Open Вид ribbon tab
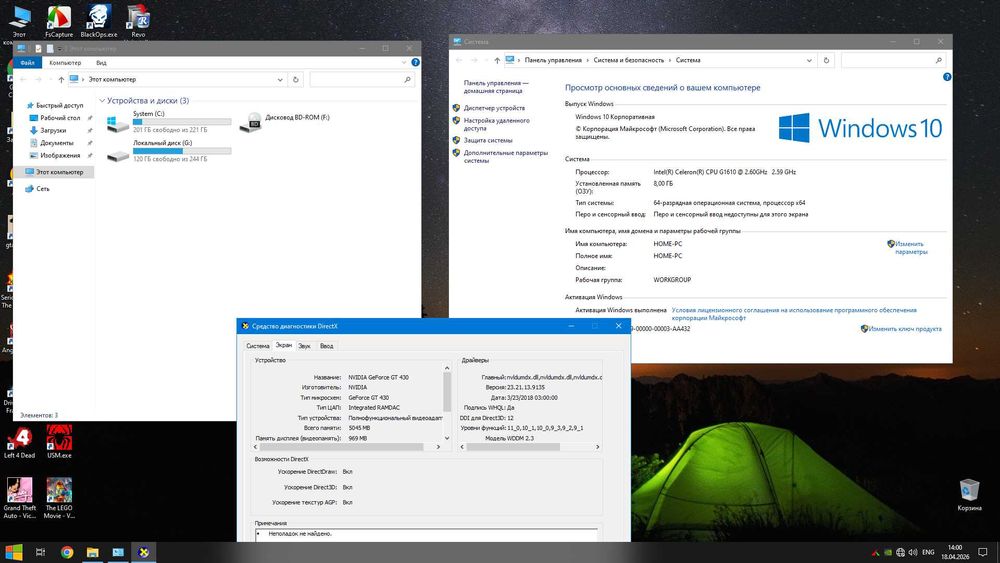1000x563 pixels. tap(101, 62)
